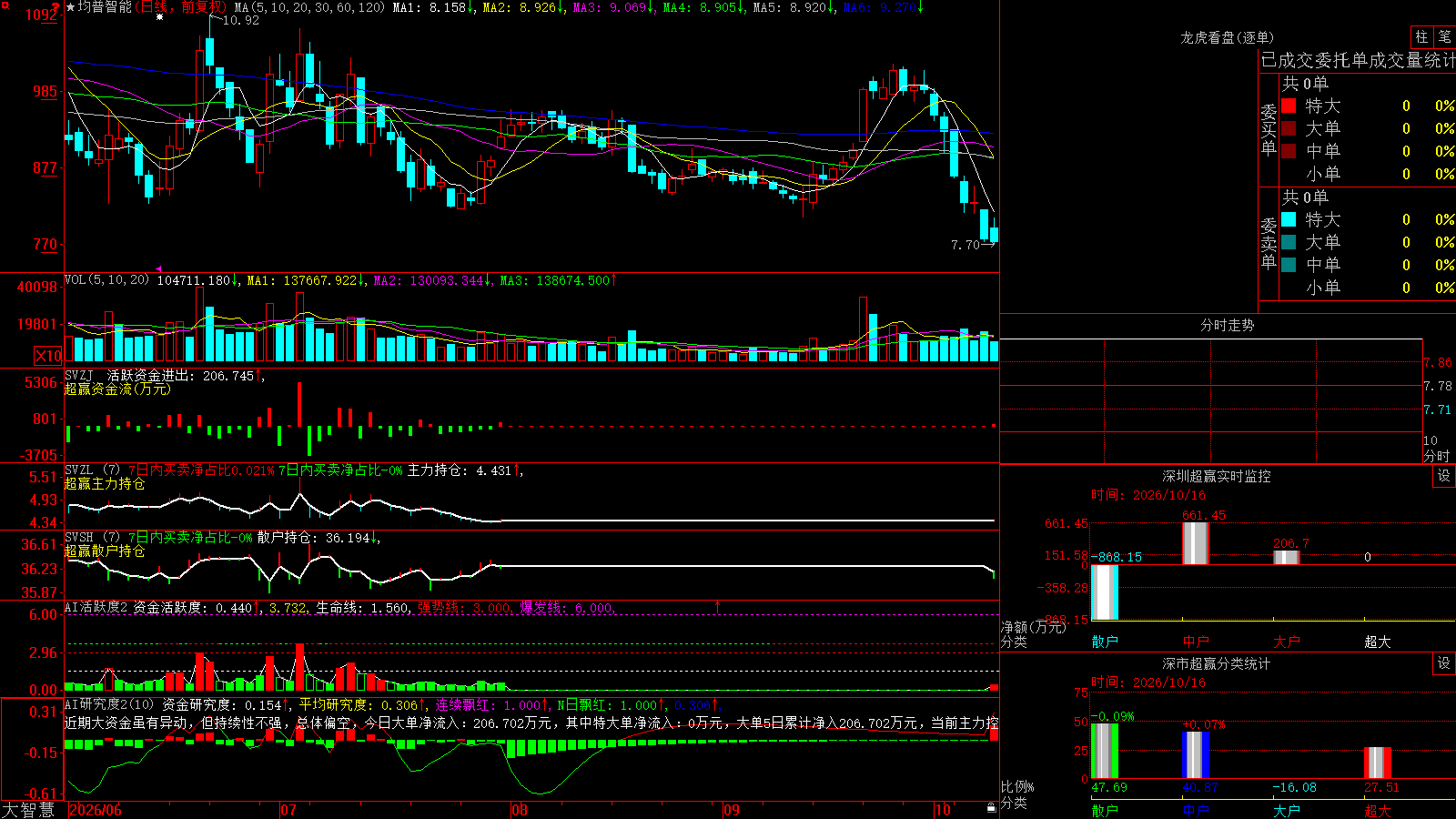Click the dark red 大单 buy-order swatch

tap(1289, 128)
